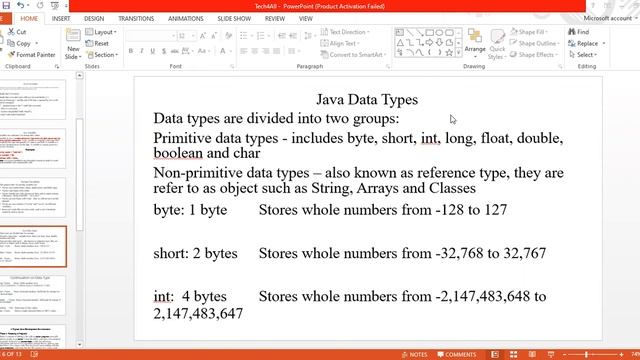Move the zoom slider in the status bar

click(x=586, y=355)
